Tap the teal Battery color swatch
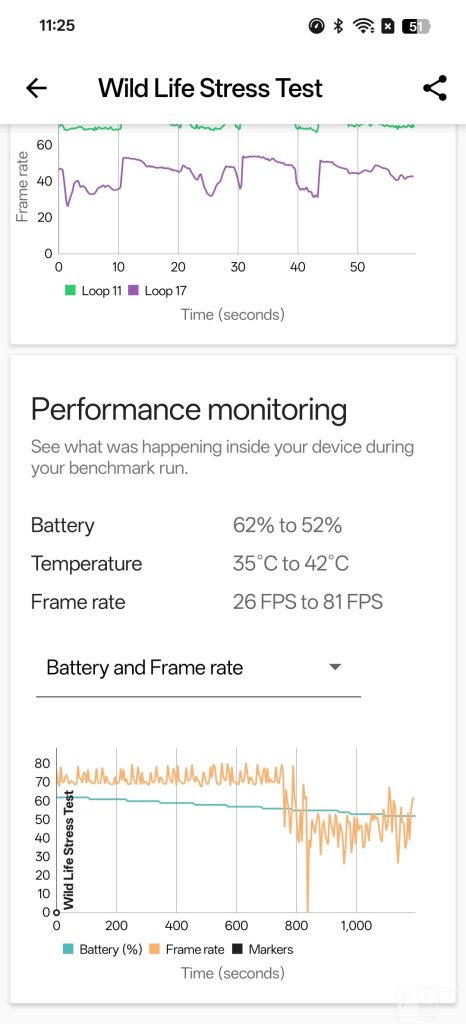Image resolution: width=466 pixels, height=1024 pixels. pos(69,950)
